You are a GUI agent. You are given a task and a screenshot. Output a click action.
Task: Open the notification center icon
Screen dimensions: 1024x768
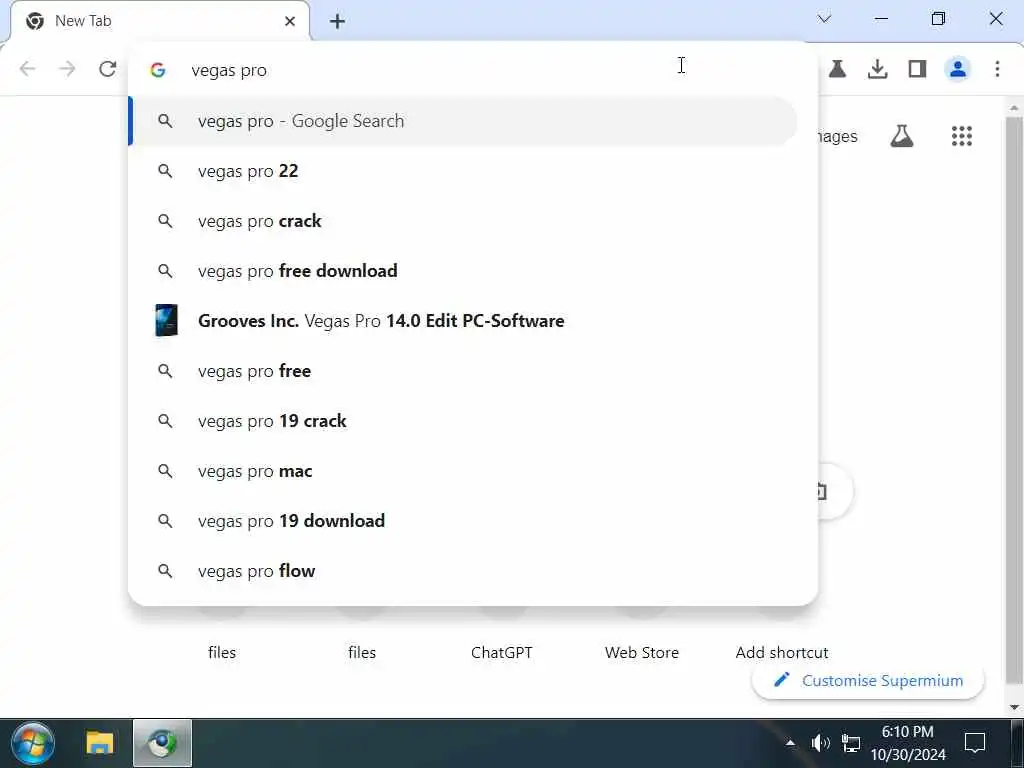pos(975,743)
